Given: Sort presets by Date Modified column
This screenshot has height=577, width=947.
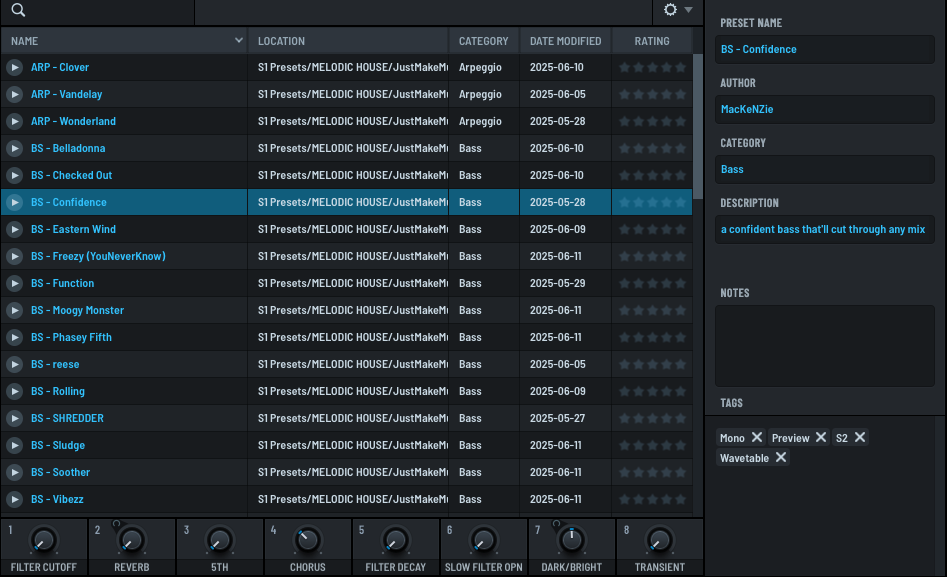Looking at the screenshot, I should 565,41.
